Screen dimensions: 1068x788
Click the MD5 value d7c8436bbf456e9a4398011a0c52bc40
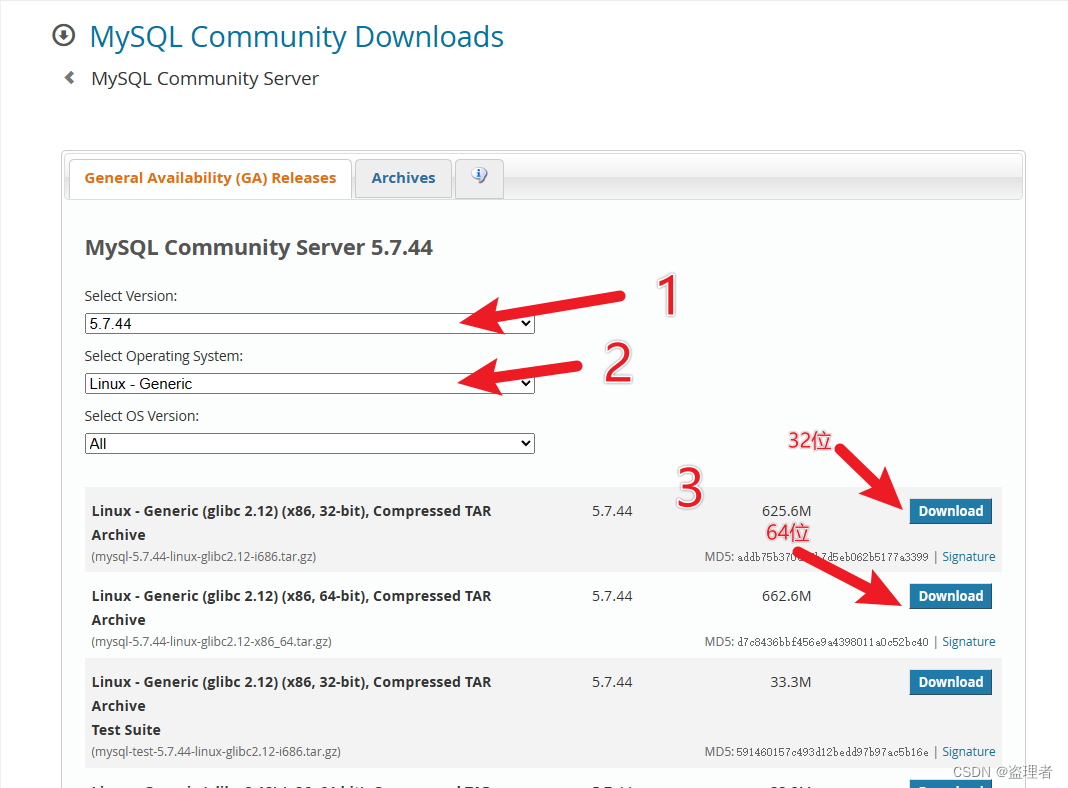pyautogui.click(x=832, y=642)
